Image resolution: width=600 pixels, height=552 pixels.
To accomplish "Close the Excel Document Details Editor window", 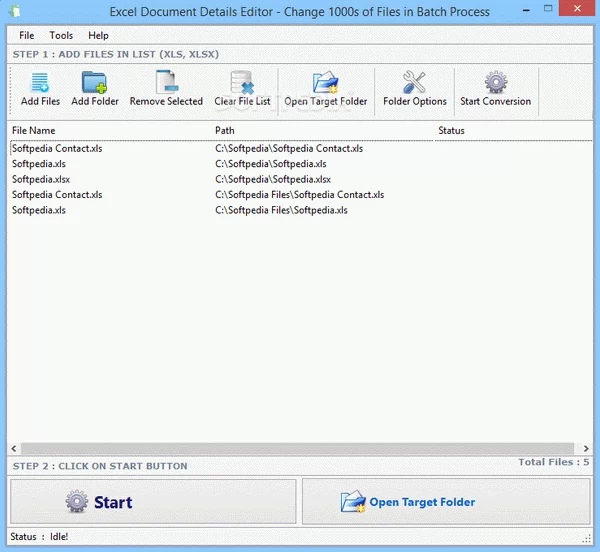I will coord(577,8).
